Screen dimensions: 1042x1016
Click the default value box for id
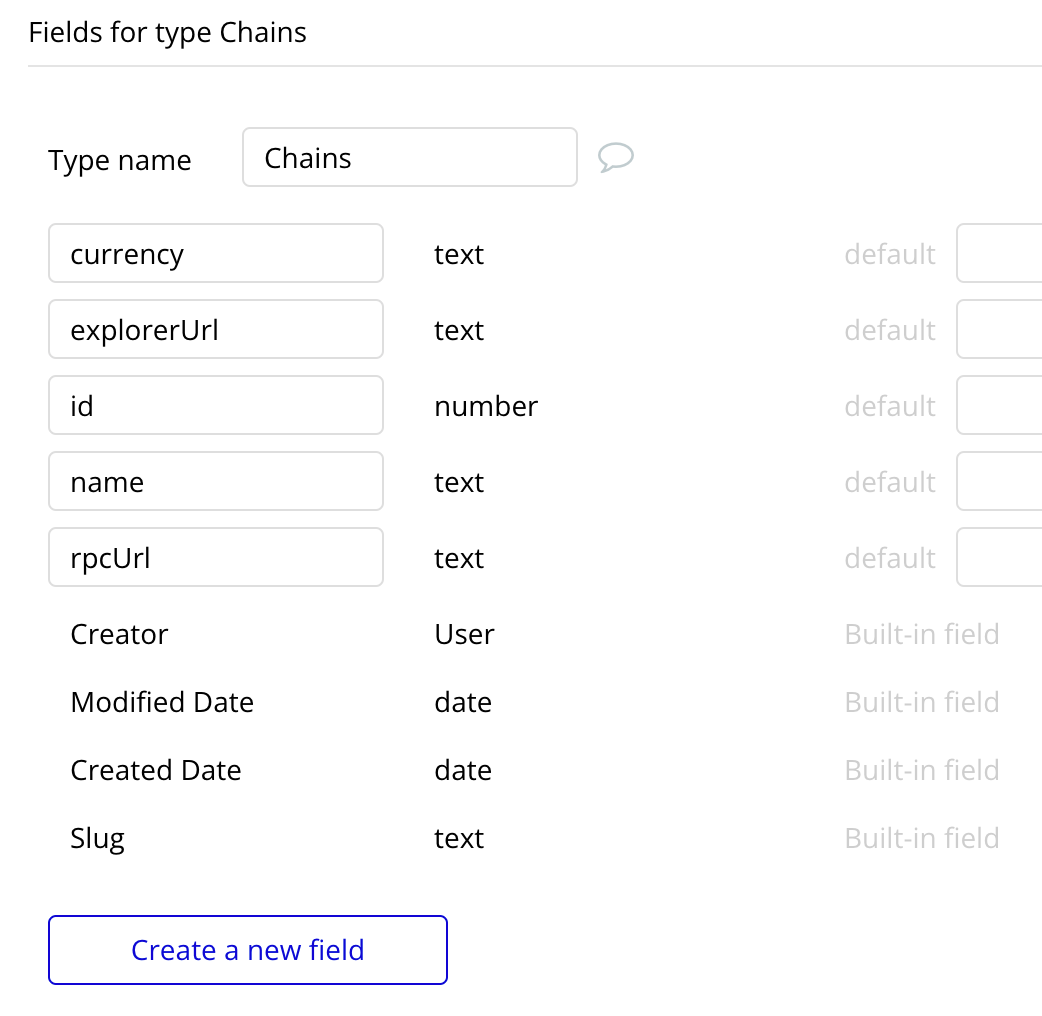pyautogui.click(x=999, y=405)
